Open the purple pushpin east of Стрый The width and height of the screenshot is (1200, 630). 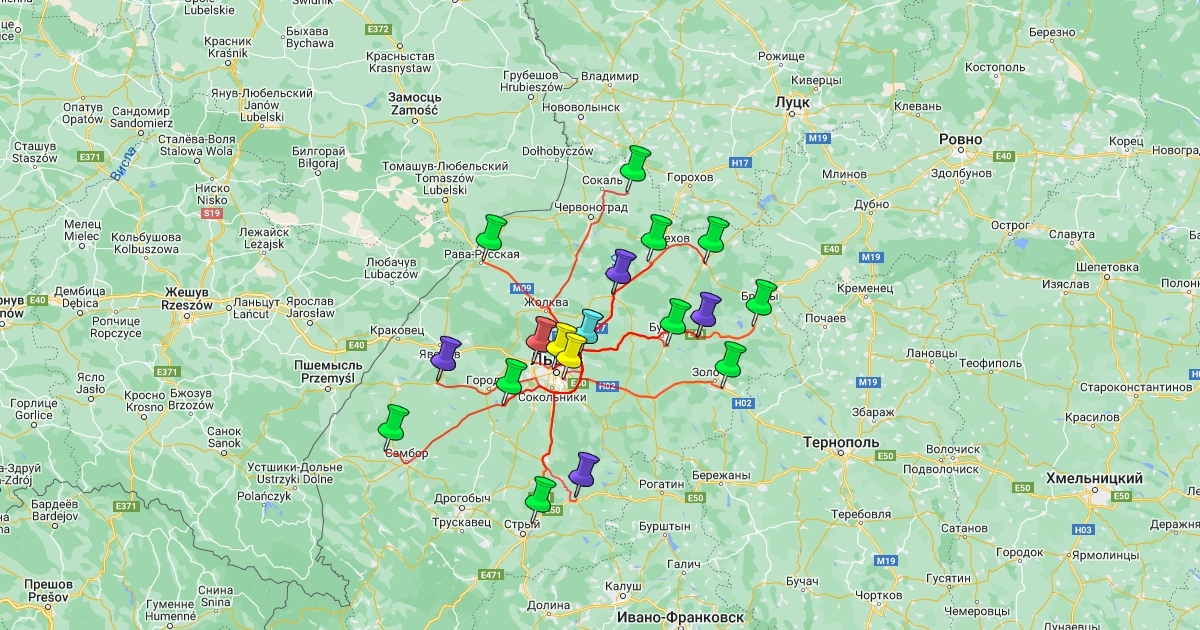584,469
